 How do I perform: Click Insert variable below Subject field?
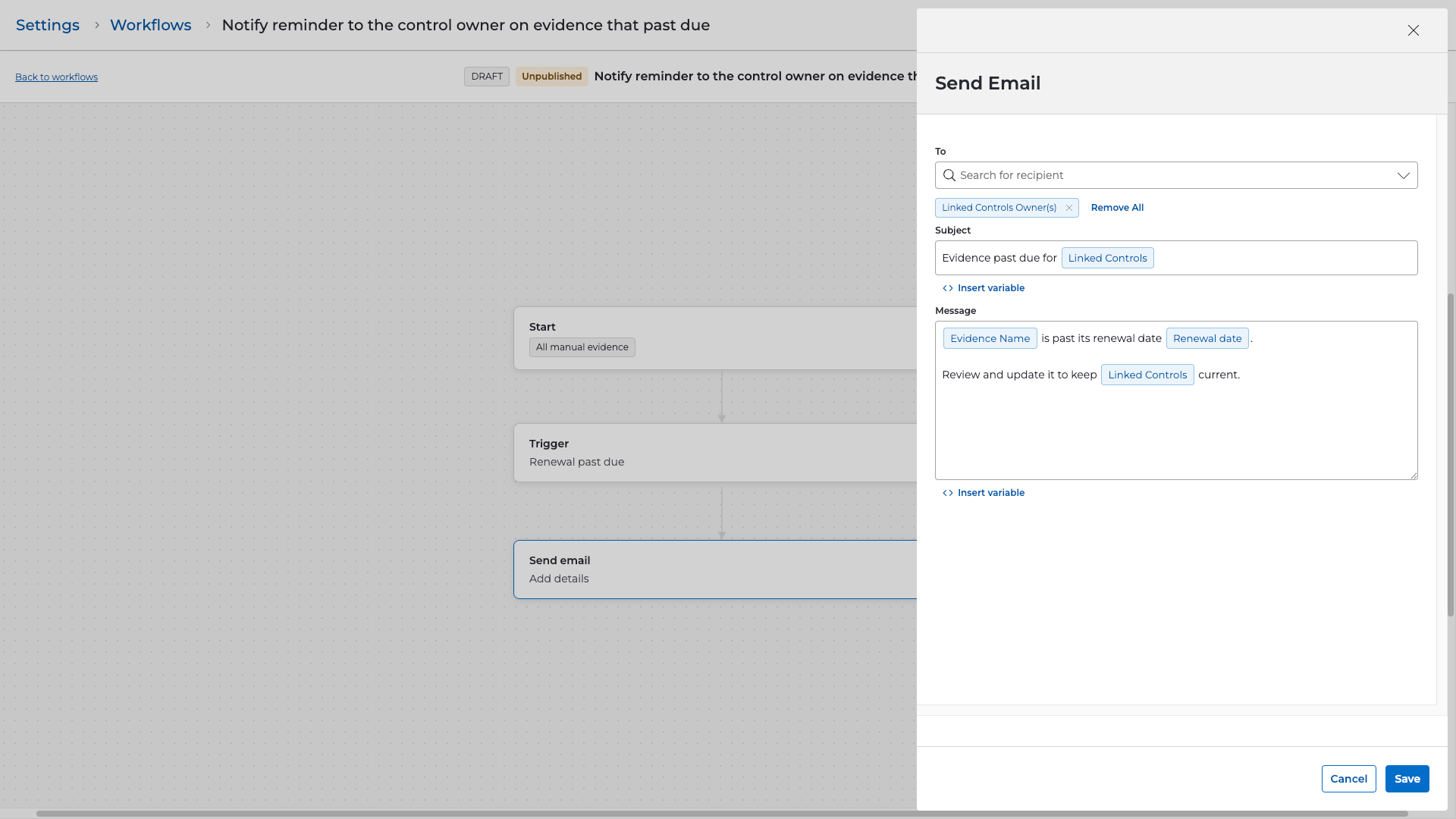(984, 288)
